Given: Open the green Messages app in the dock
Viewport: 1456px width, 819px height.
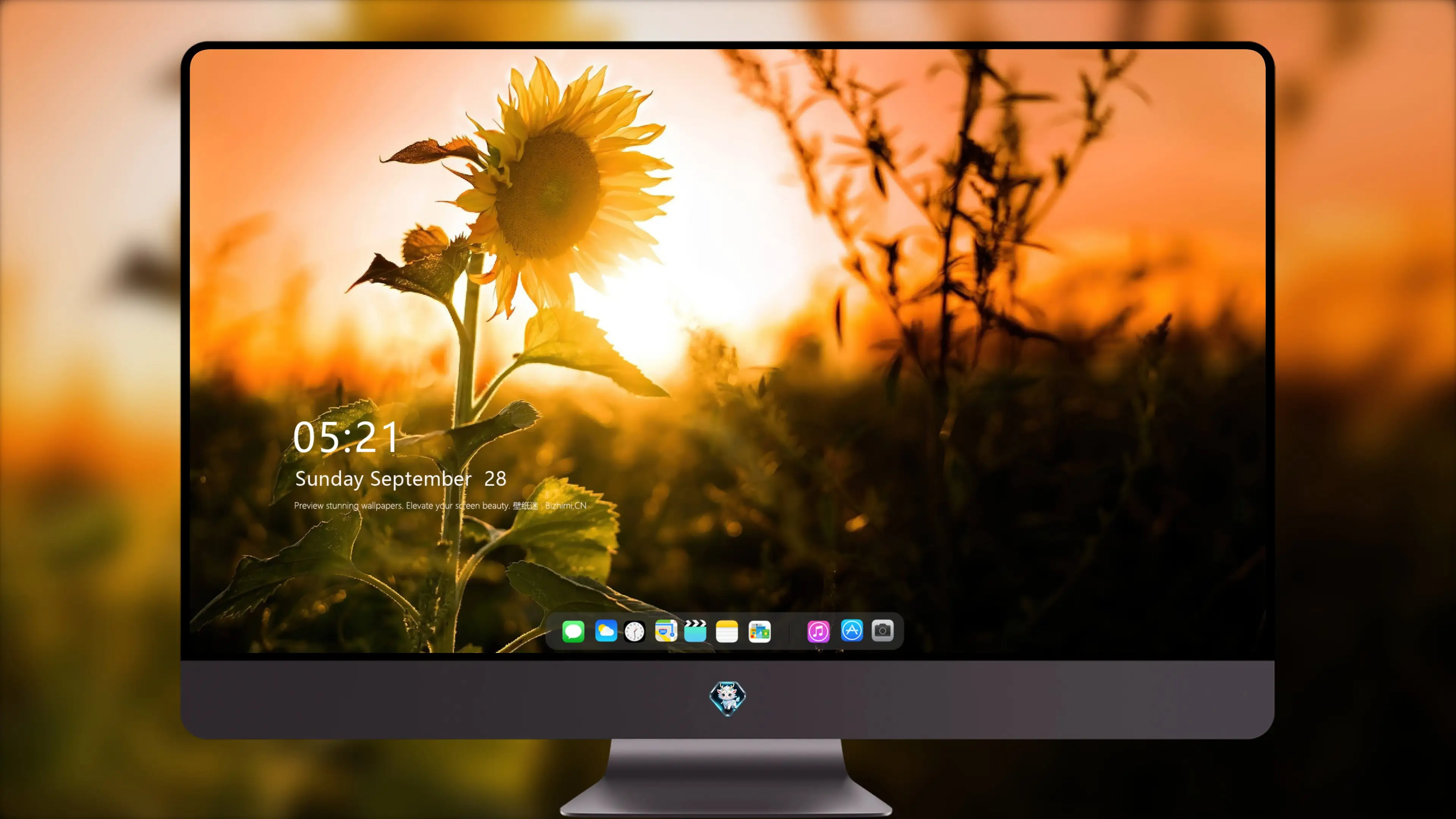Looking at the screenshot, I should pyautogui.click(x=573, y=631).
